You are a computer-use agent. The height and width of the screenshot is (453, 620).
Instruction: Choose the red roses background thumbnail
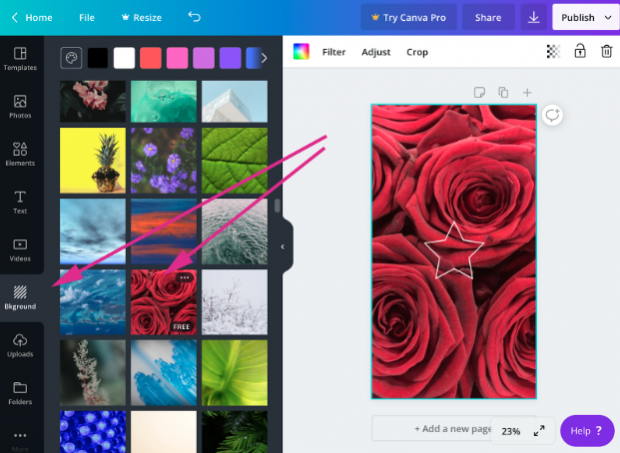(x=164, y=302)
